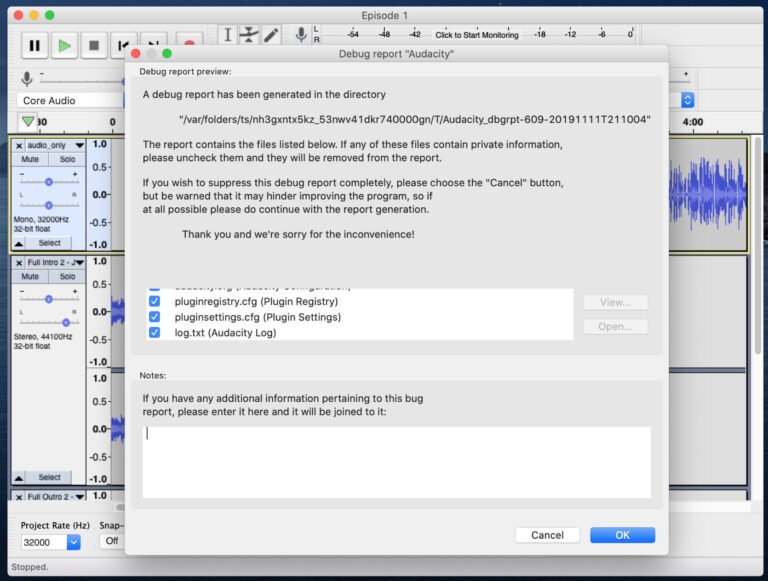Uncheck pluginregistry.cfg (Plugin Registry)
768x581 pixels.
point(154,301)
